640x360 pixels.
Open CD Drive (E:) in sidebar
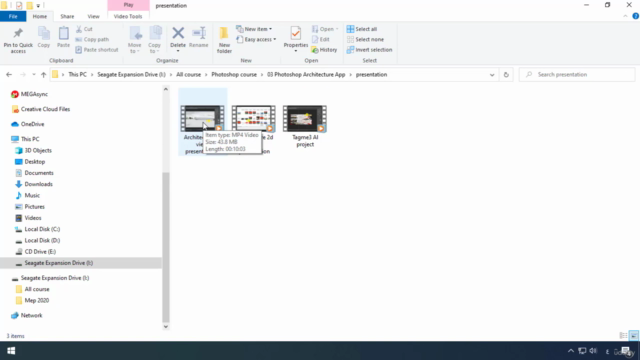tap(40, 252)
